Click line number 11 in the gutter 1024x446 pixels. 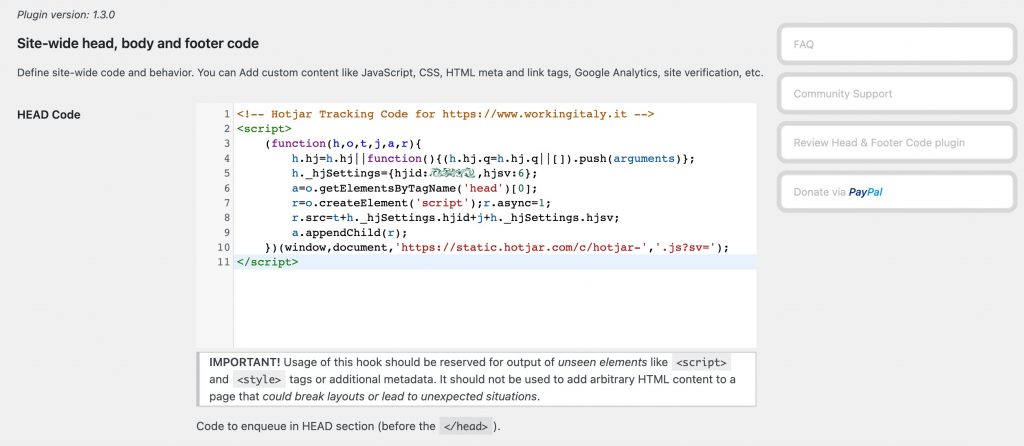coord(223,263)
